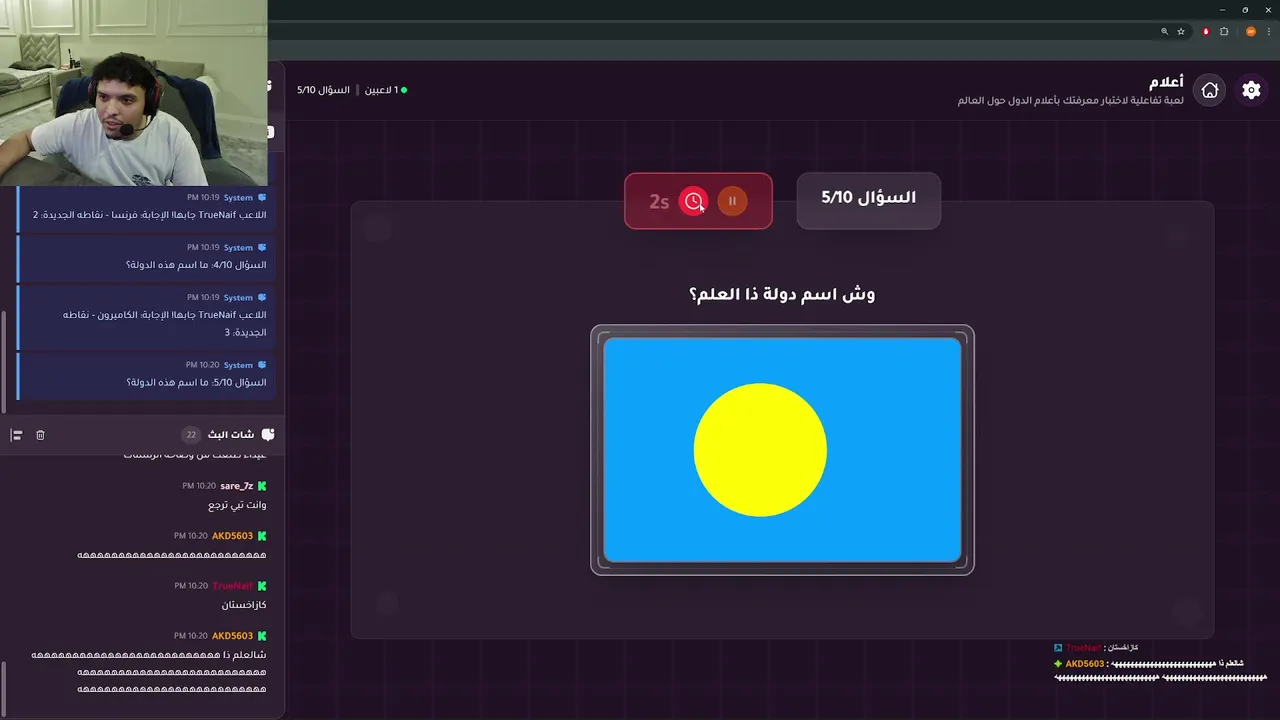Click the system log scrollbar

coord(3,360)
